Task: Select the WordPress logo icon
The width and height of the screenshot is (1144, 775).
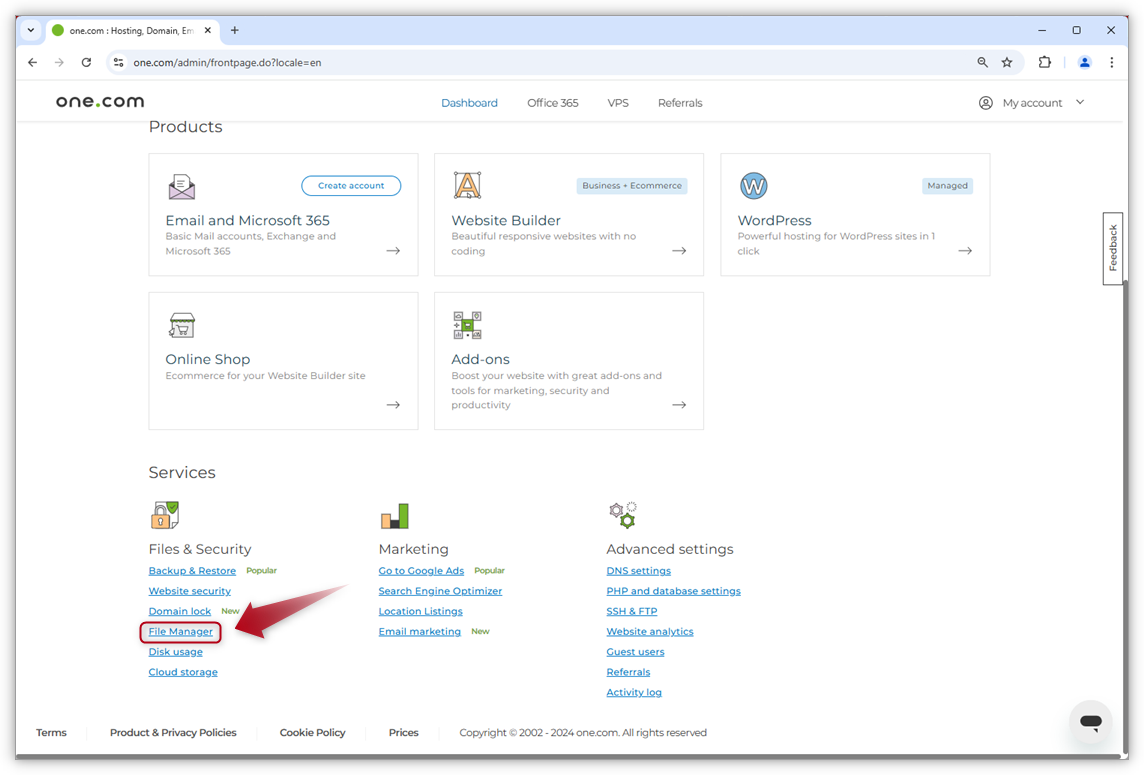Action: (x=753, y=185)
